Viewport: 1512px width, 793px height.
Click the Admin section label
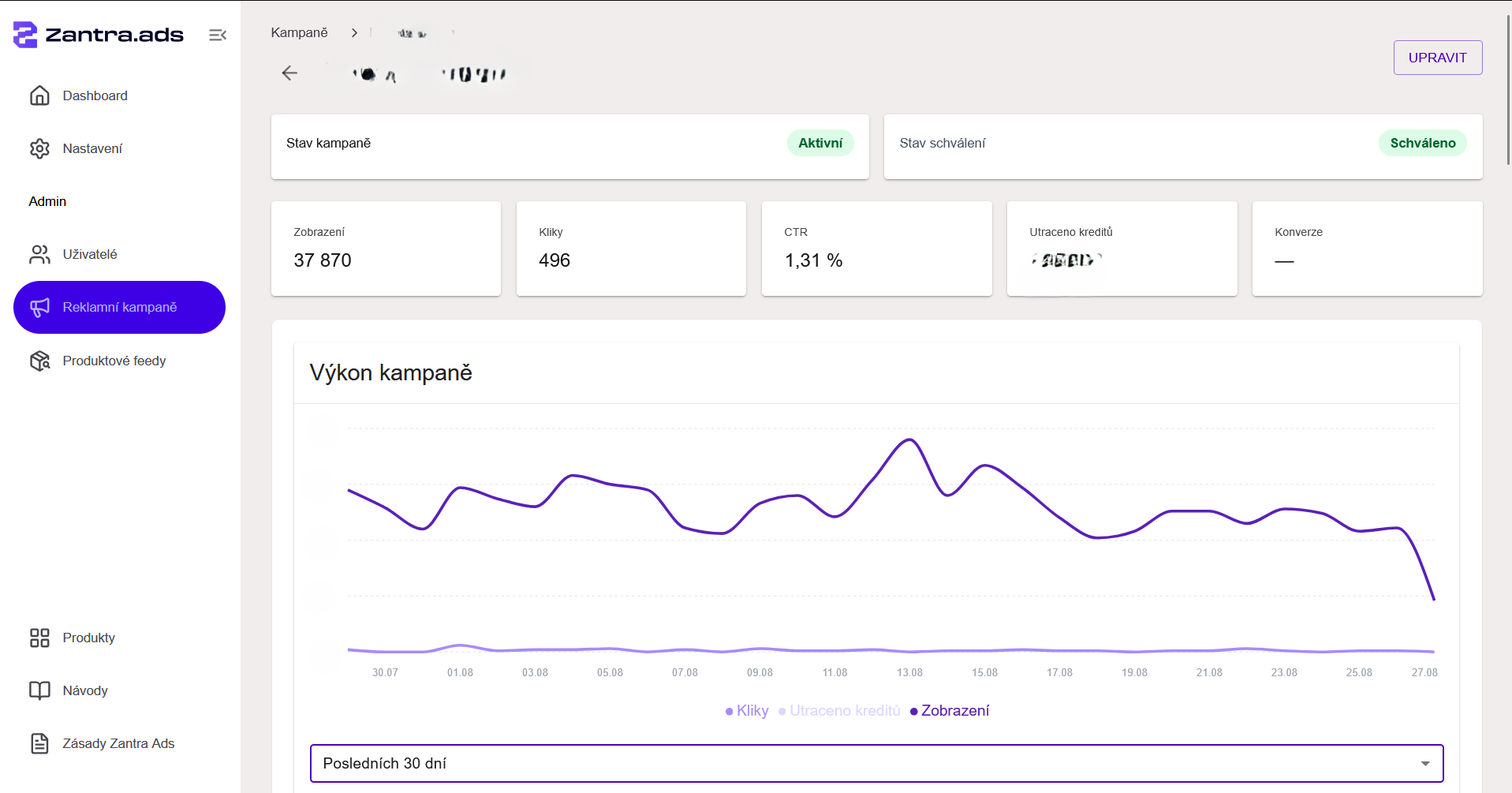(47, 201)
